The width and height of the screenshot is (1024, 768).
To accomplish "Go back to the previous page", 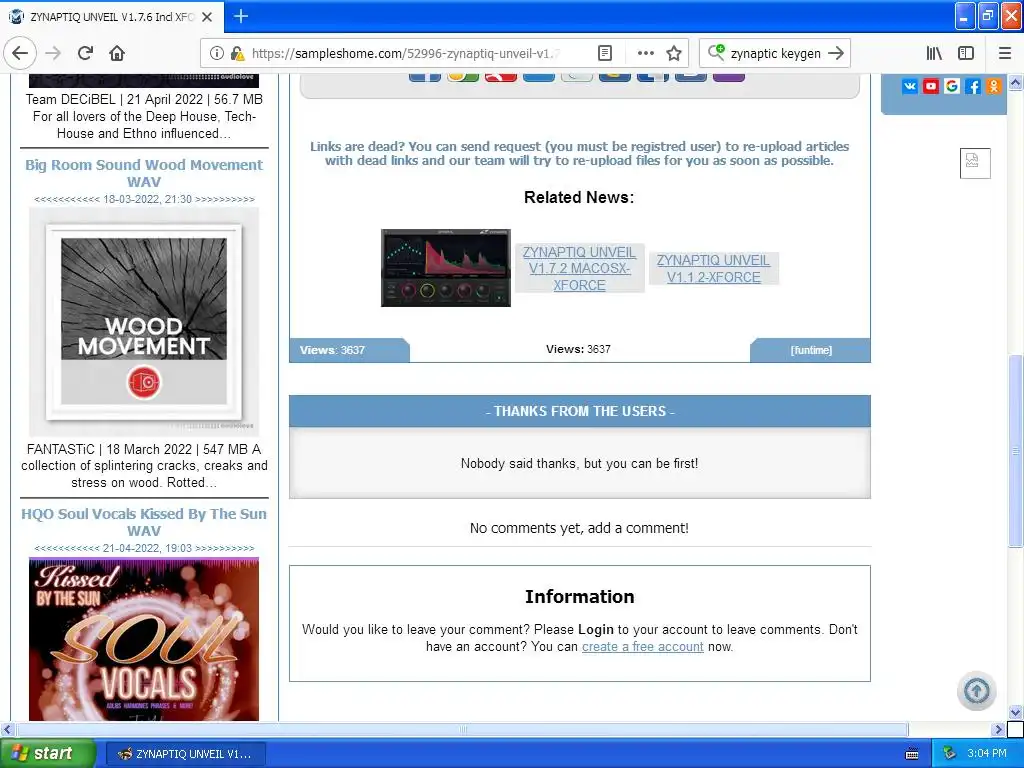I will coord(20,53).
